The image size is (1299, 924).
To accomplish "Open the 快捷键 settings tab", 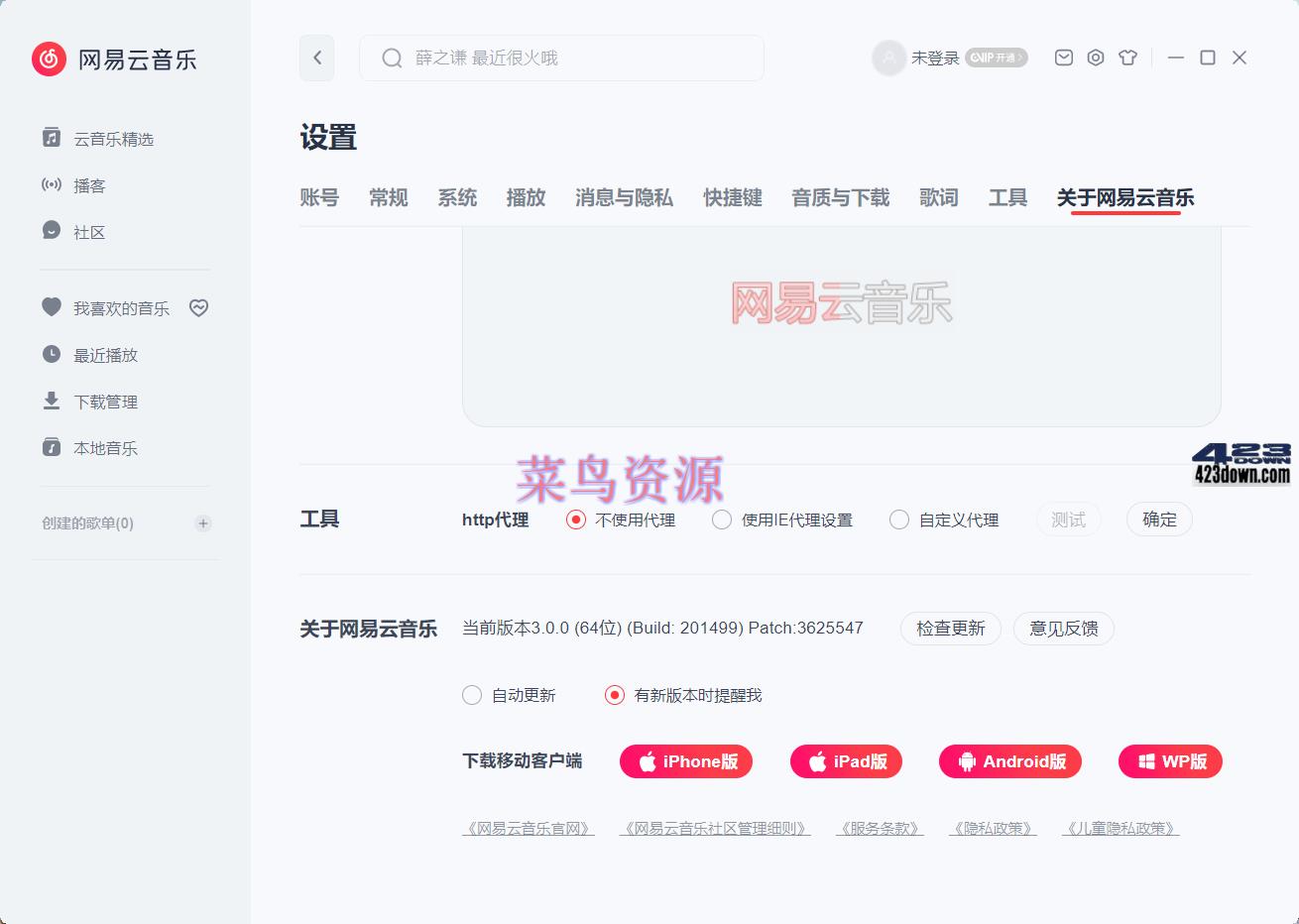I will point(732,198).
